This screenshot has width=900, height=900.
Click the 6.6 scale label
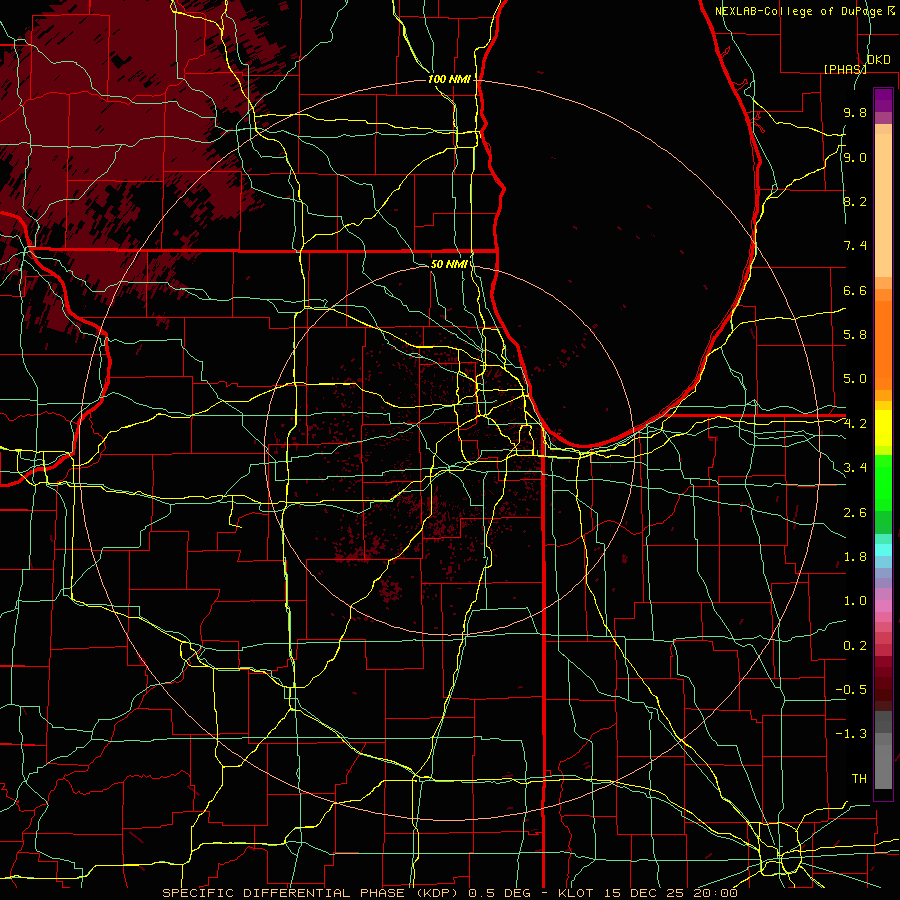pos(855,290)
